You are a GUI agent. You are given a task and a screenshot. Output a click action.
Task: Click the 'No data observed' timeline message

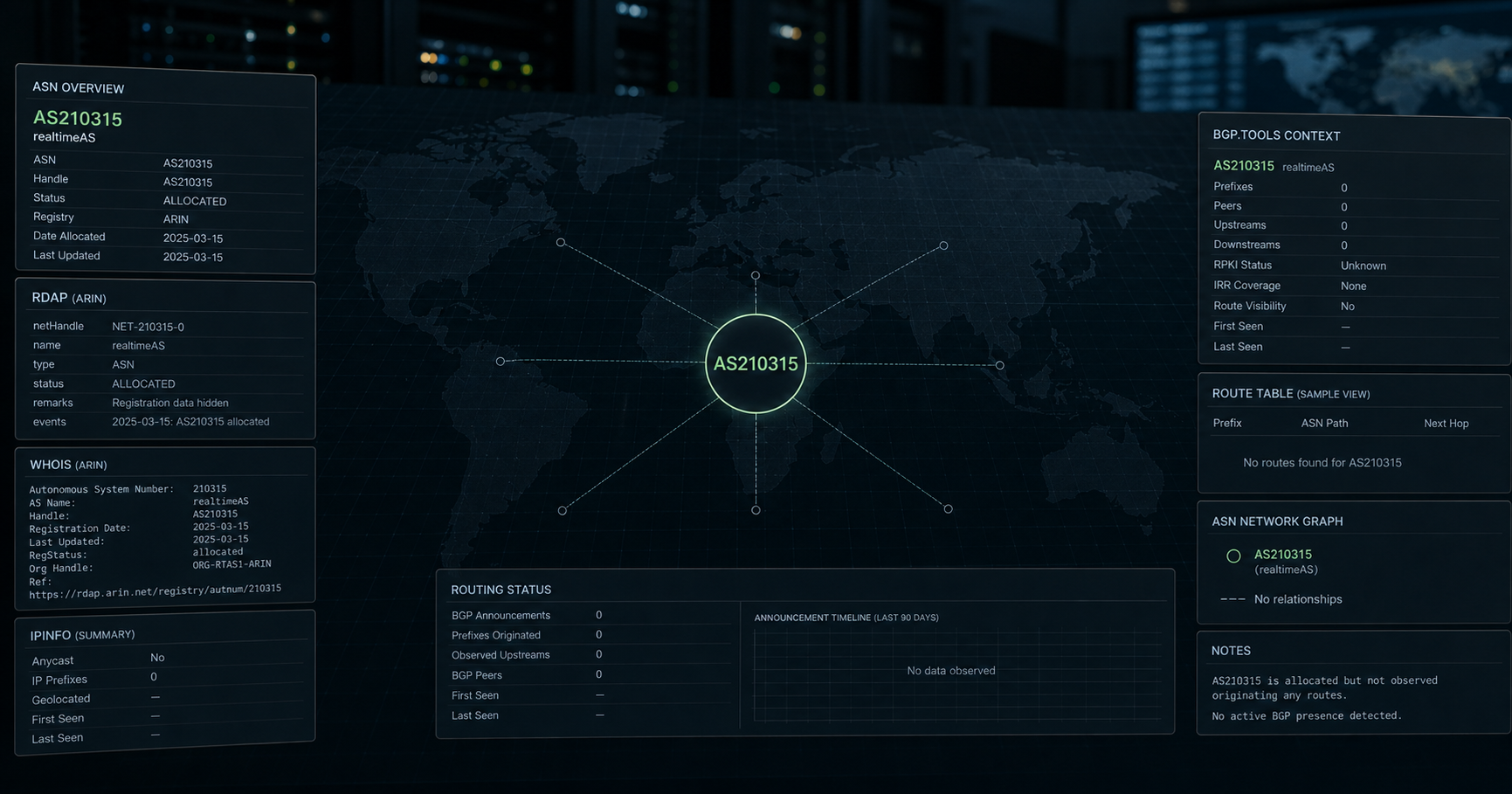pyautogui.click(x=951, y=671)
